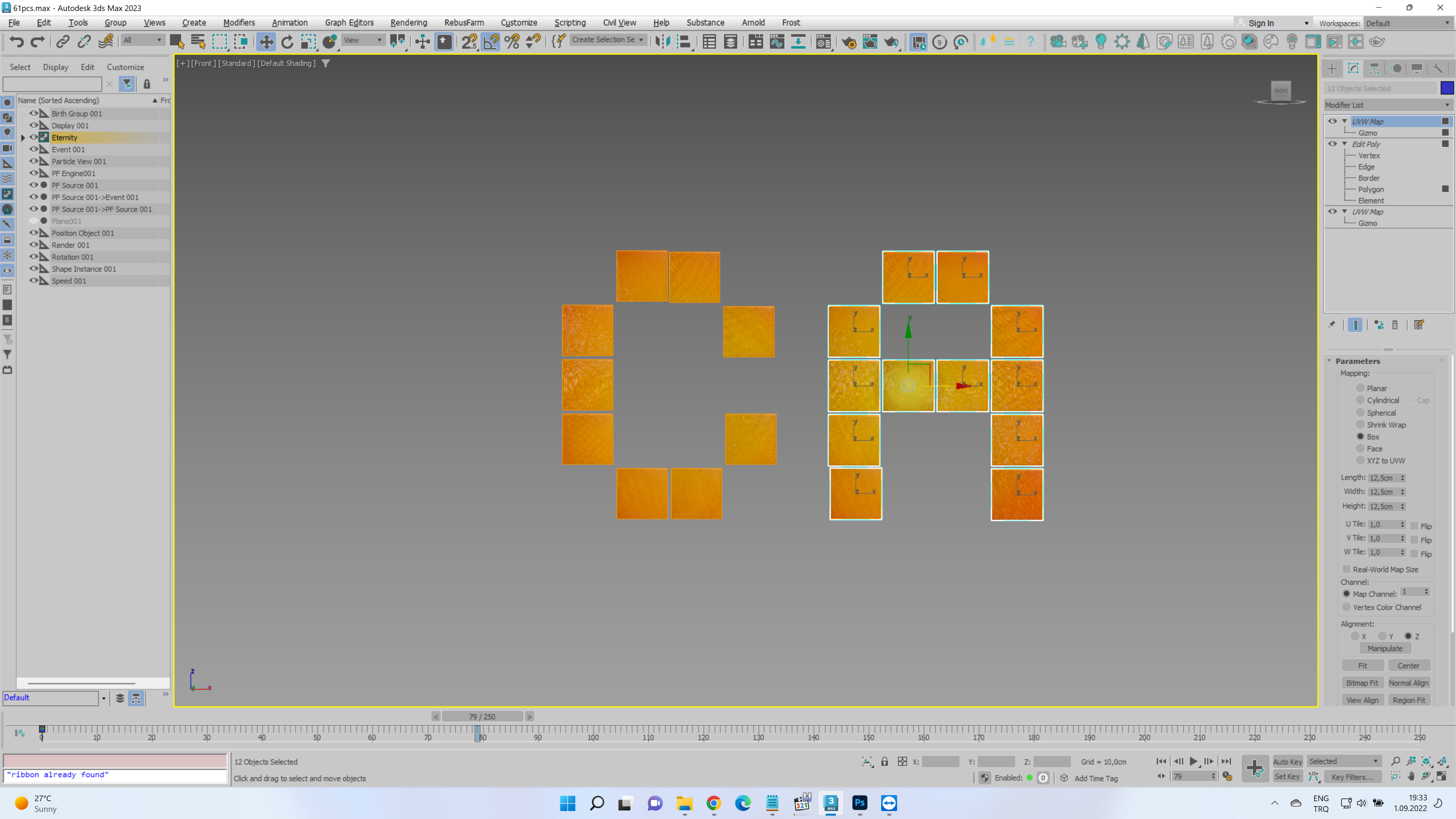The height and width of the screenshot is (819, 1456).
Task: Click the object color swatch in command panel
Action: [1447, 88]
